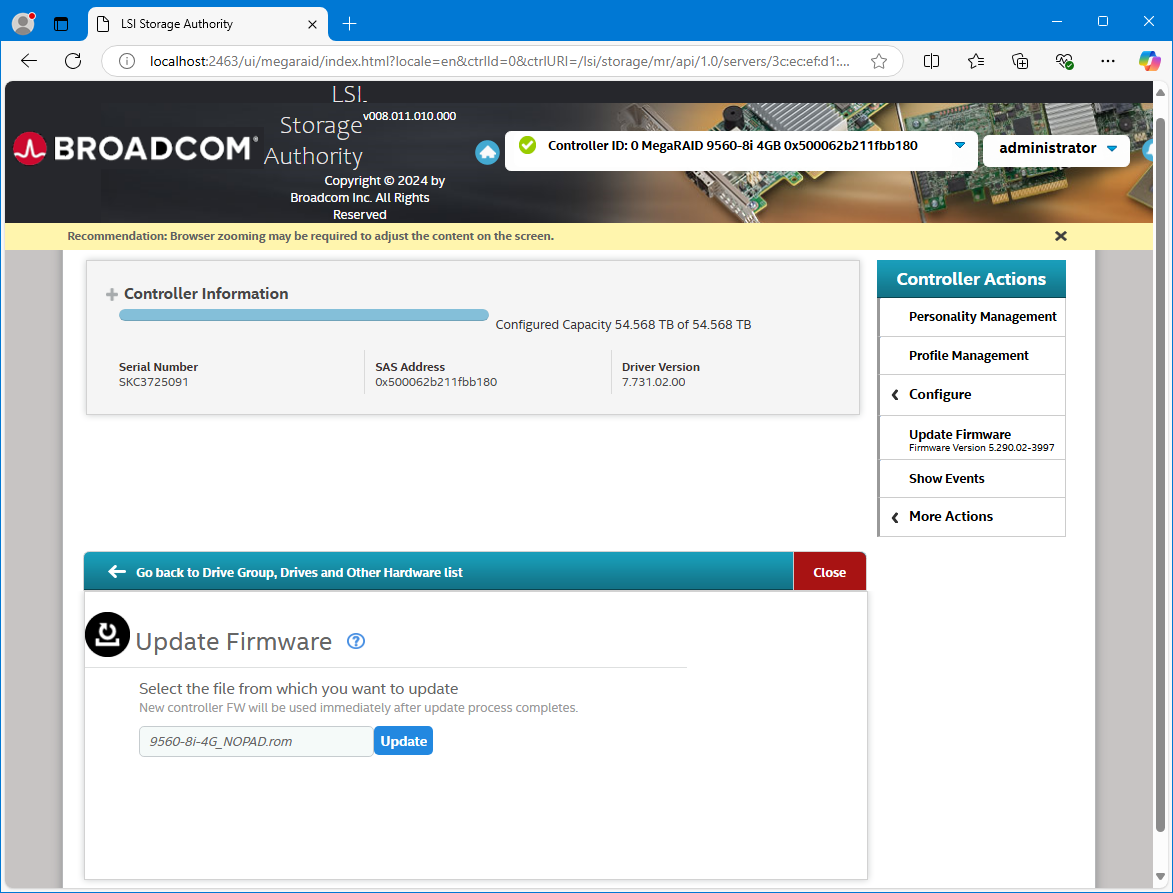Dismiss the browser zooming recommendation banner

[x=1060, y=236]
